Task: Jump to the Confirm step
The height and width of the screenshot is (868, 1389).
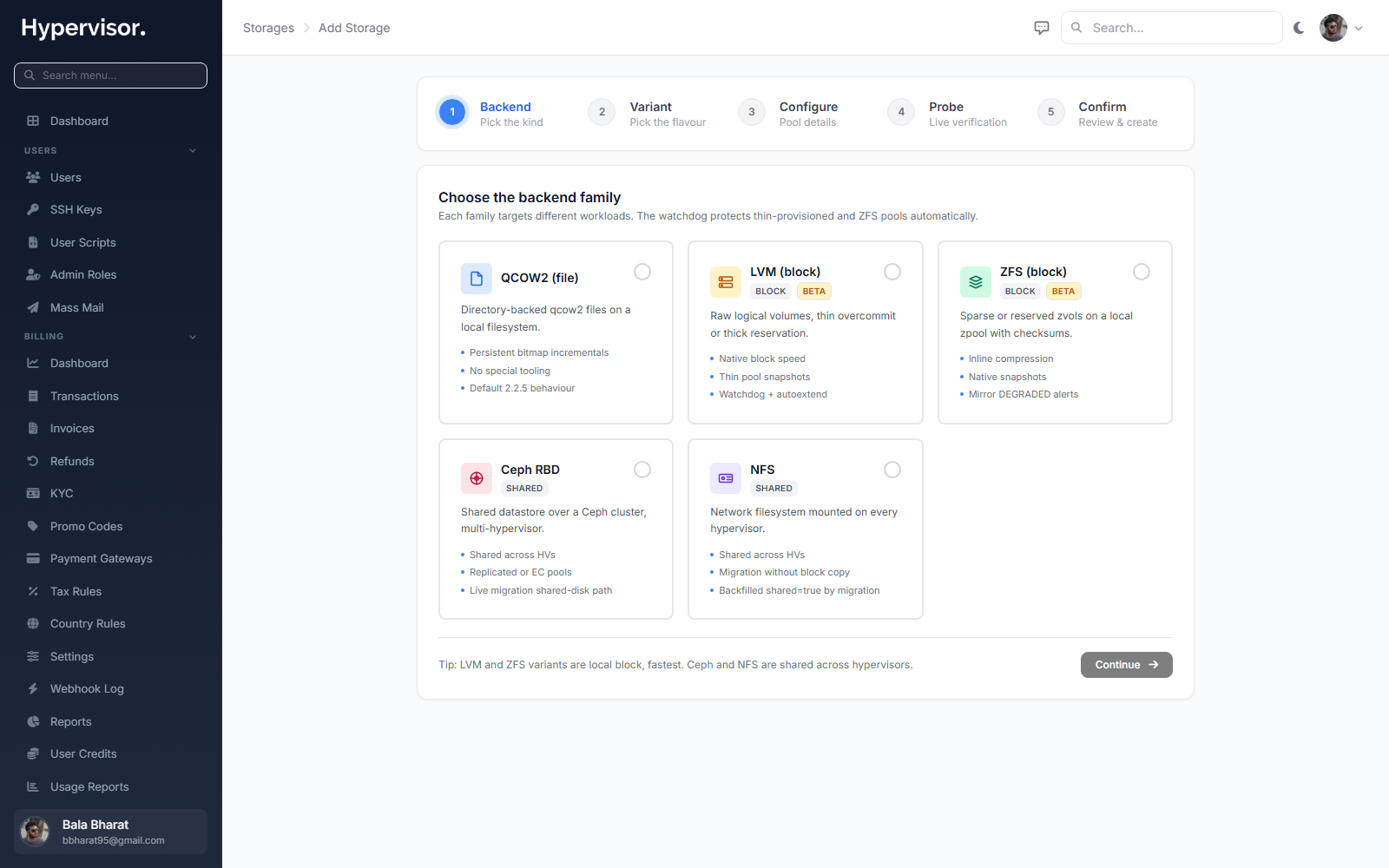Action: (1098, 114)
